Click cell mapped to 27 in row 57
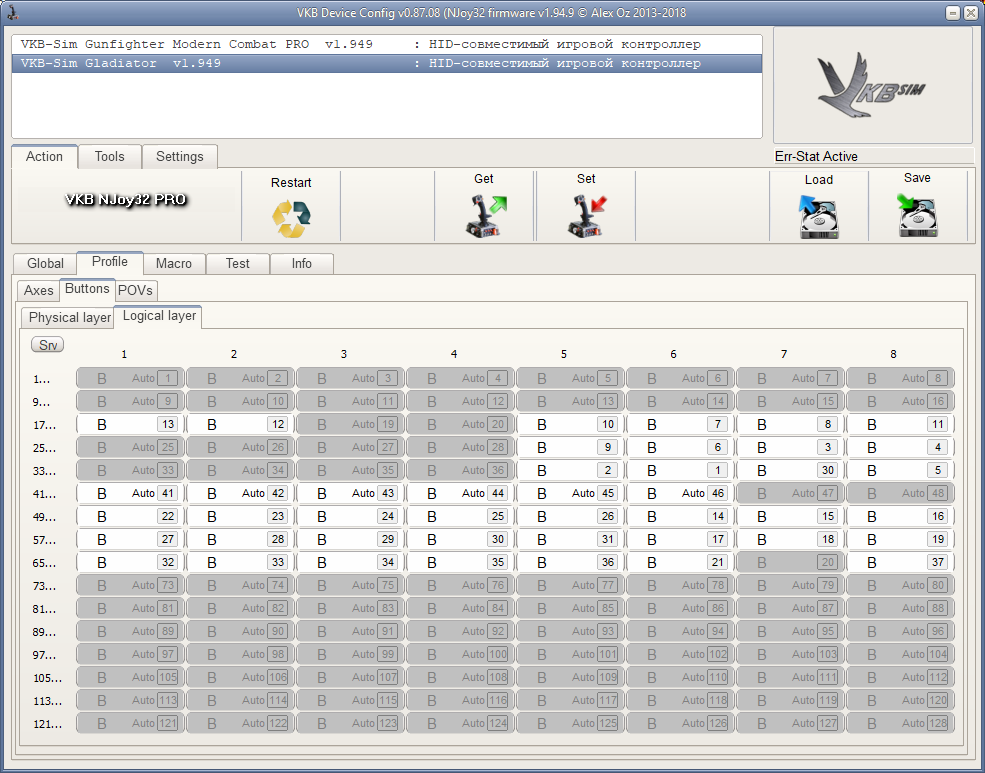Screen dimensions: 985x773 (x=130, y=539)
